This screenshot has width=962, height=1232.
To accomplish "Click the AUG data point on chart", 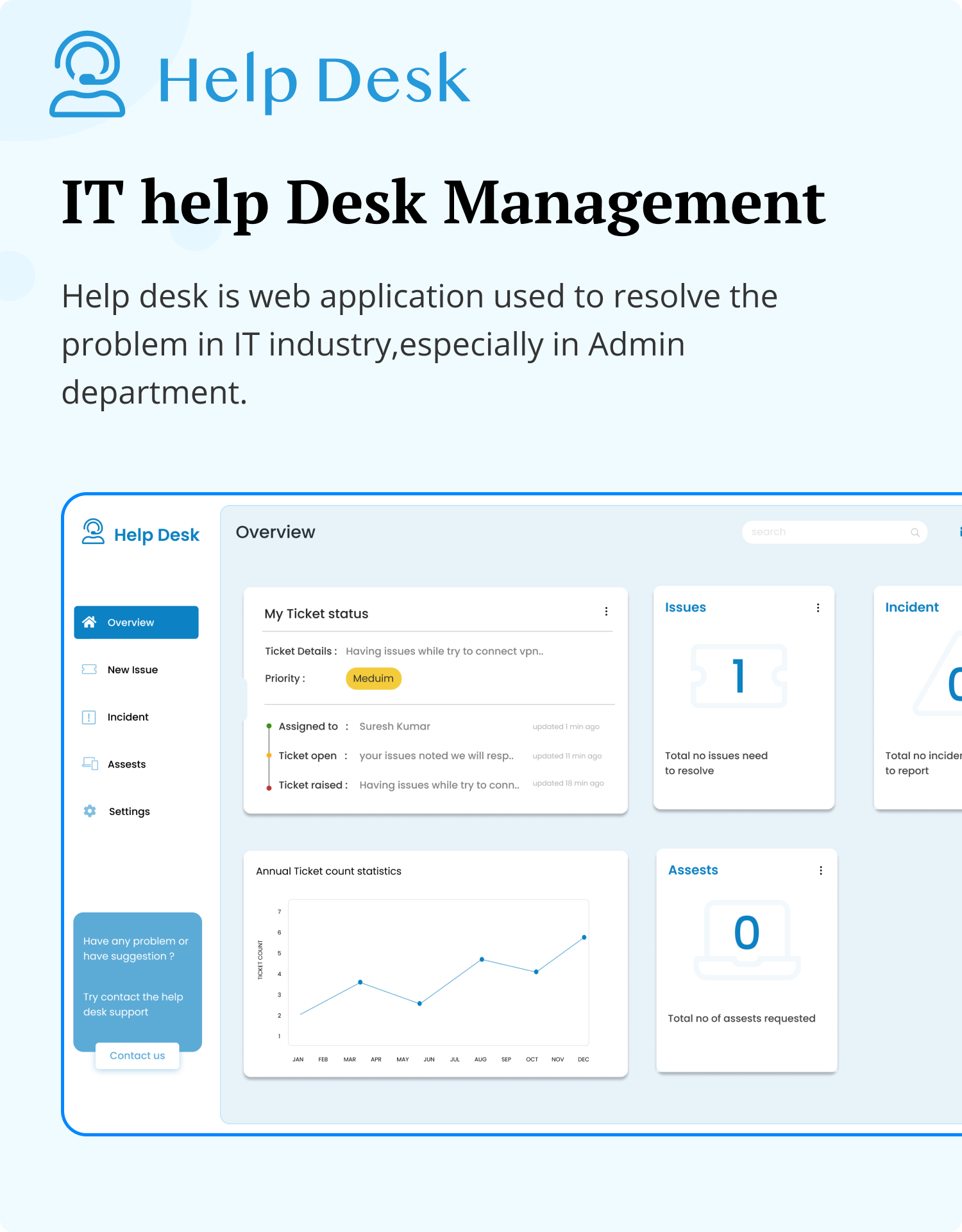I will tap(482, 959).
